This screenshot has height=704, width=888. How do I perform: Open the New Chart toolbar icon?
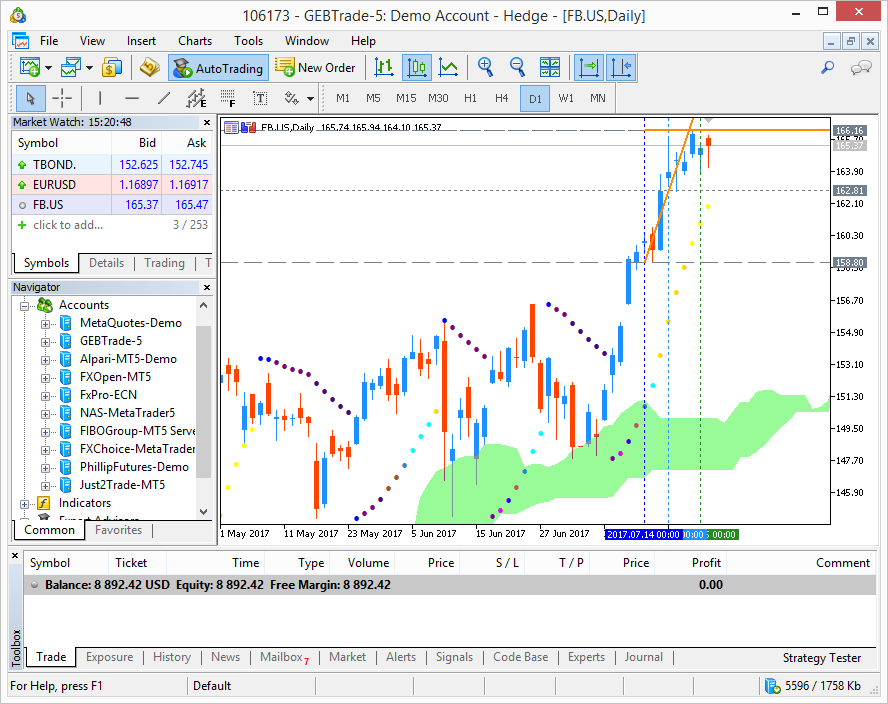tap(29, 68)
